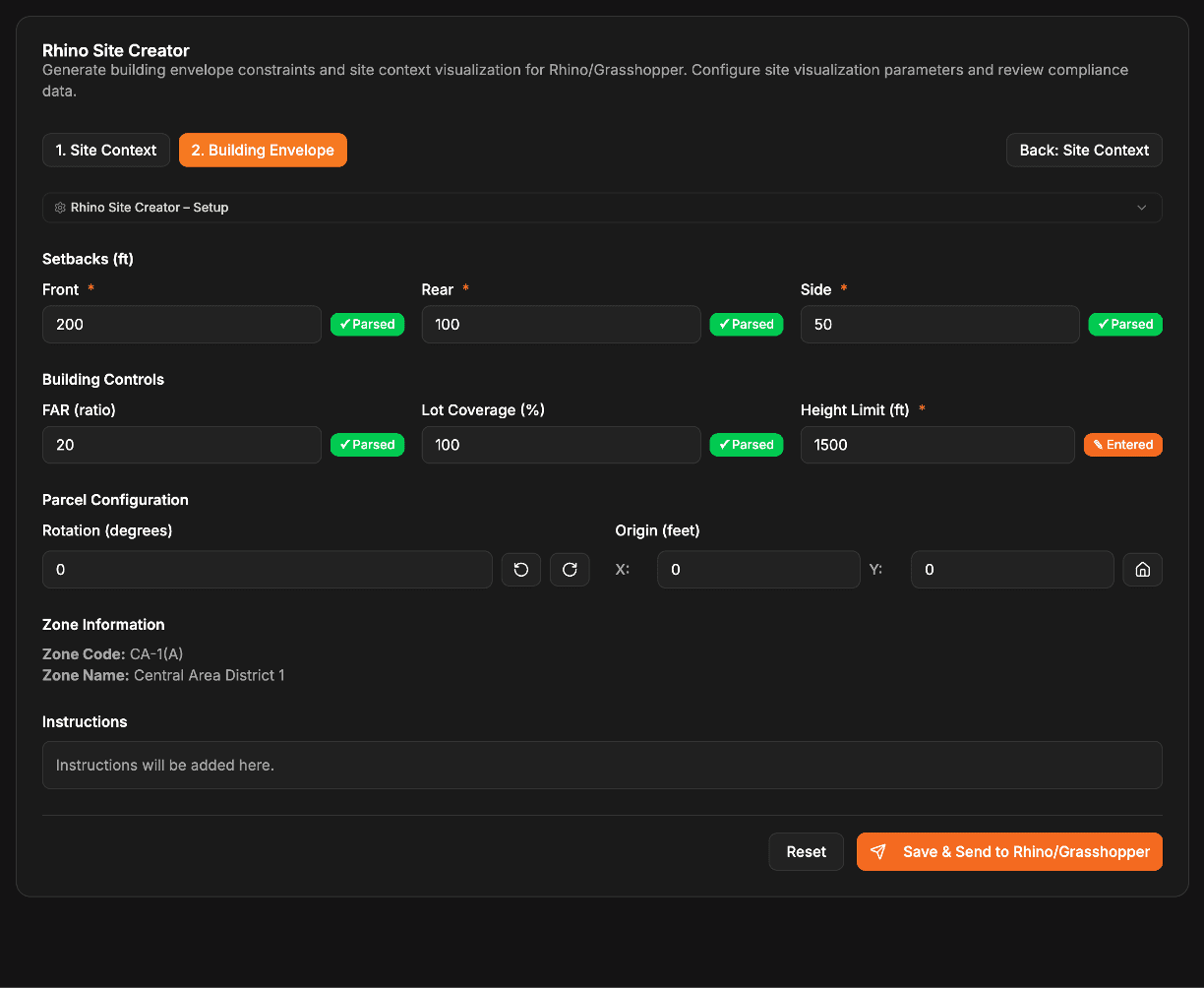Click rotate clockwise icon
The height and width of the screenshot is (988, 1204).
[x=570, y=570]
